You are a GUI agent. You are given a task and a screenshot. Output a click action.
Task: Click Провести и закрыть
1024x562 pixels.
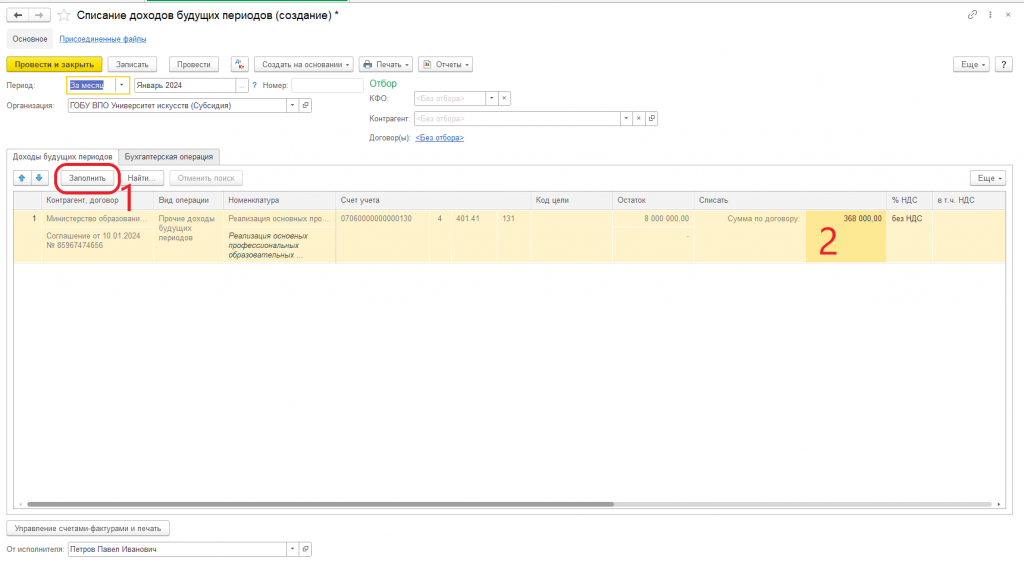click(x=54, y=65)
